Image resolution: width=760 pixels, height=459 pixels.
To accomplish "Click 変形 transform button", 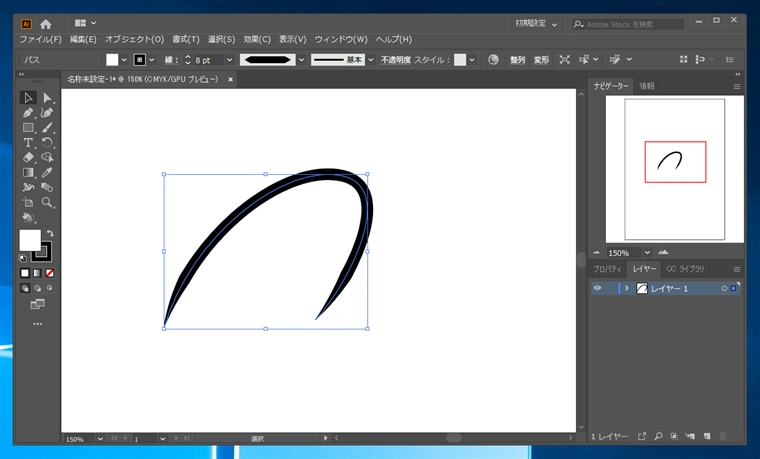I will point(541,60).
